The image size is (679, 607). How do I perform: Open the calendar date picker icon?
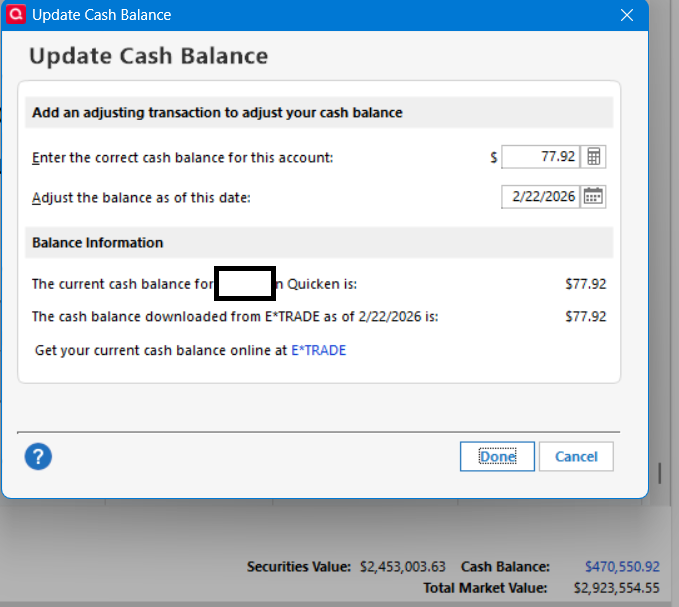coord(593,197)
